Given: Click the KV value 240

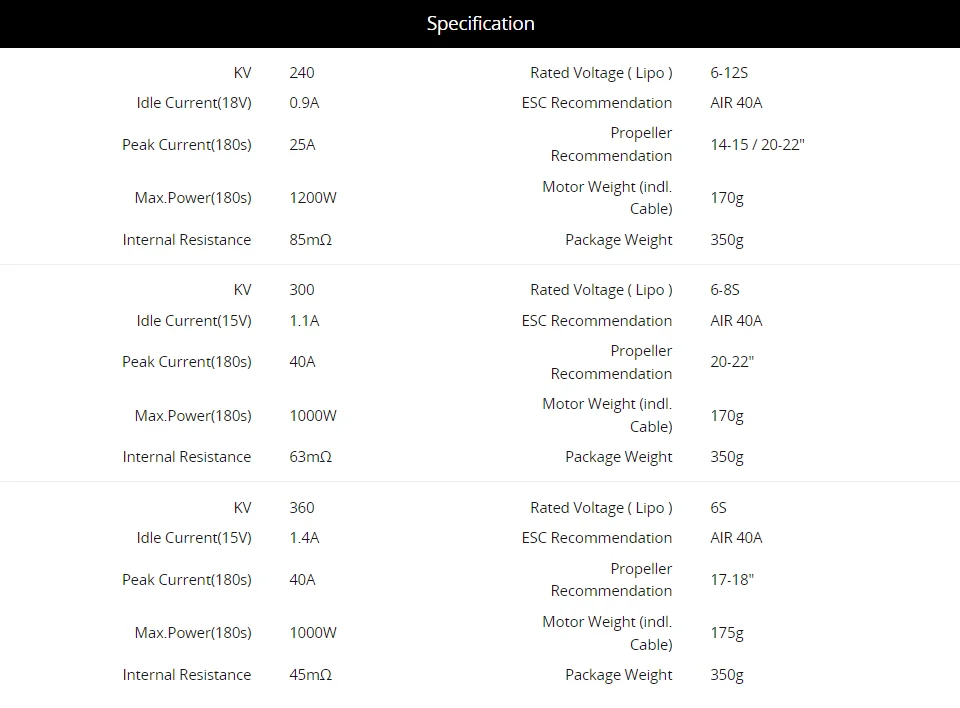Looking at the screenshot, I should tap(301, 73).
